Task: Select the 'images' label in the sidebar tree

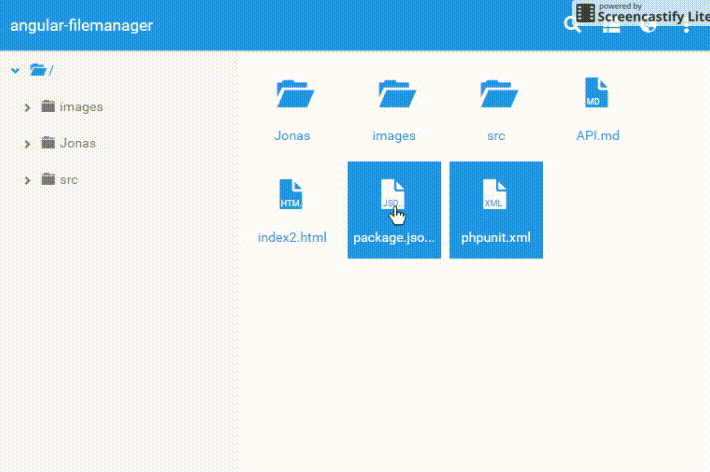Action: [82, 107]
